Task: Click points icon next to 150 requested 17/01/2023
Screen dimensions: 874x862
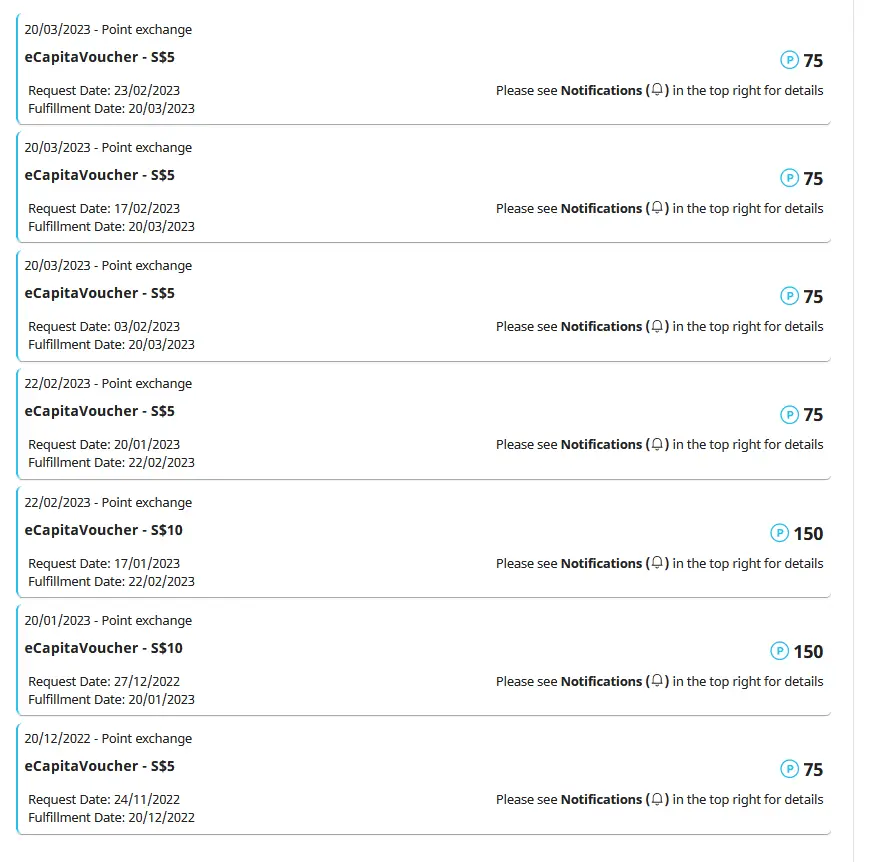Action: pos(779,533)
